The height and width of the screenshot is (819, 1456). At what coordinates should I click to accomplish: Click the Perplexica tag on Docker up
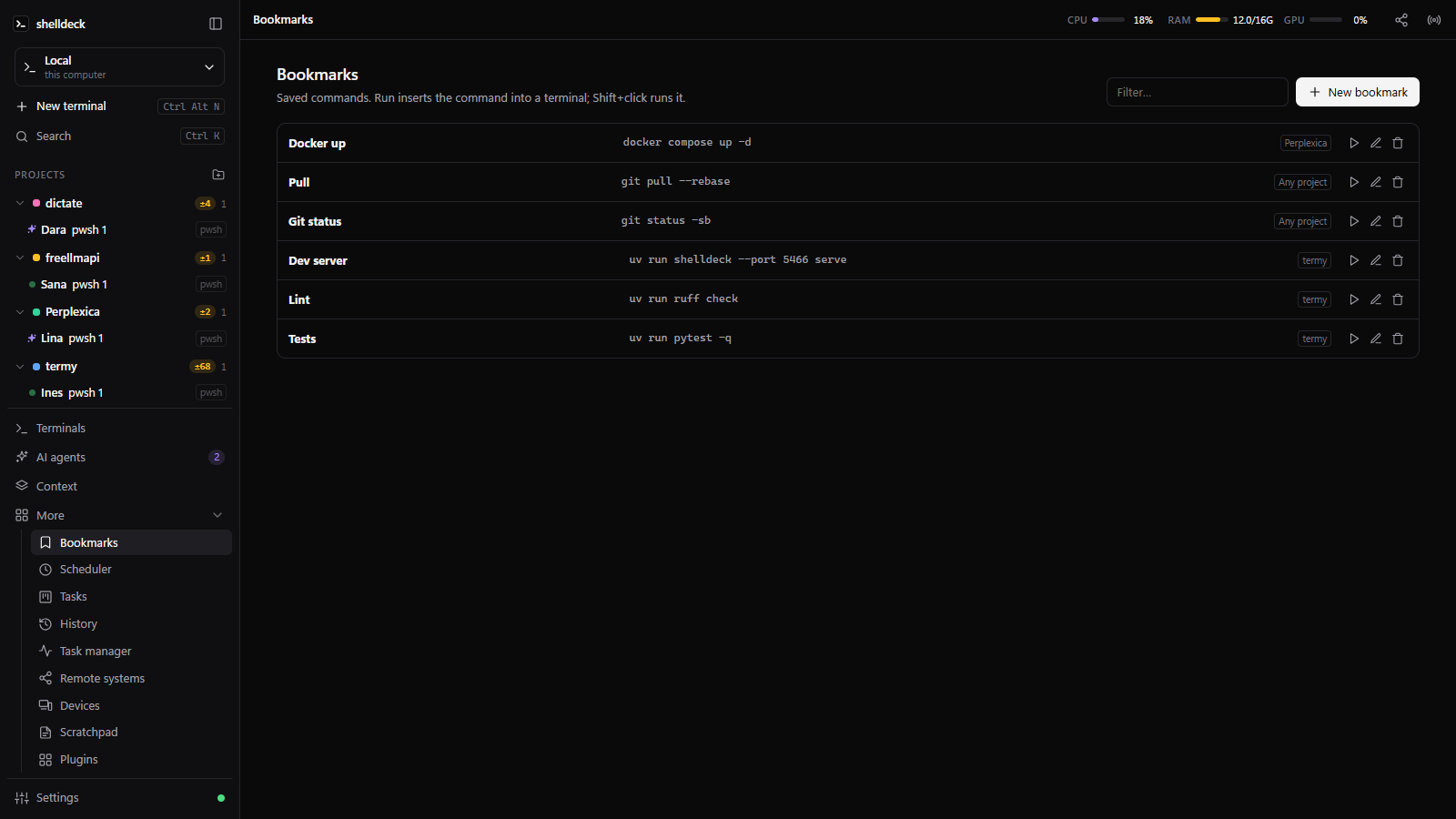pos(1306,143)
